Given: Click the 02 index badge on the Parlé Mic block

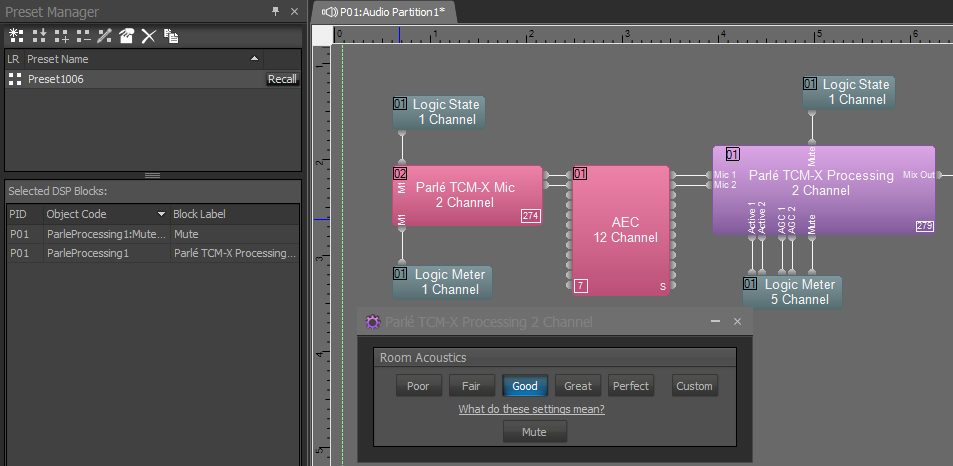Looking at the screenshot, I should click(x=400, y=174).
